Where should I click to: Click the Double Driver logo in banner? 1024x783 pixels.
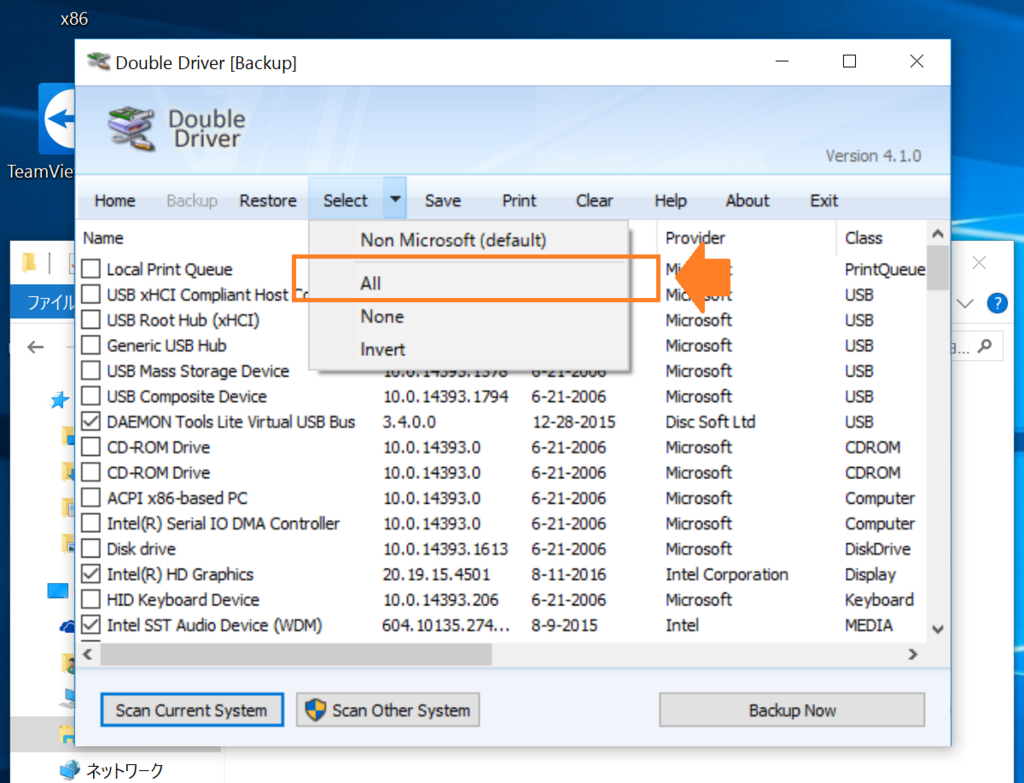point(132,129)
